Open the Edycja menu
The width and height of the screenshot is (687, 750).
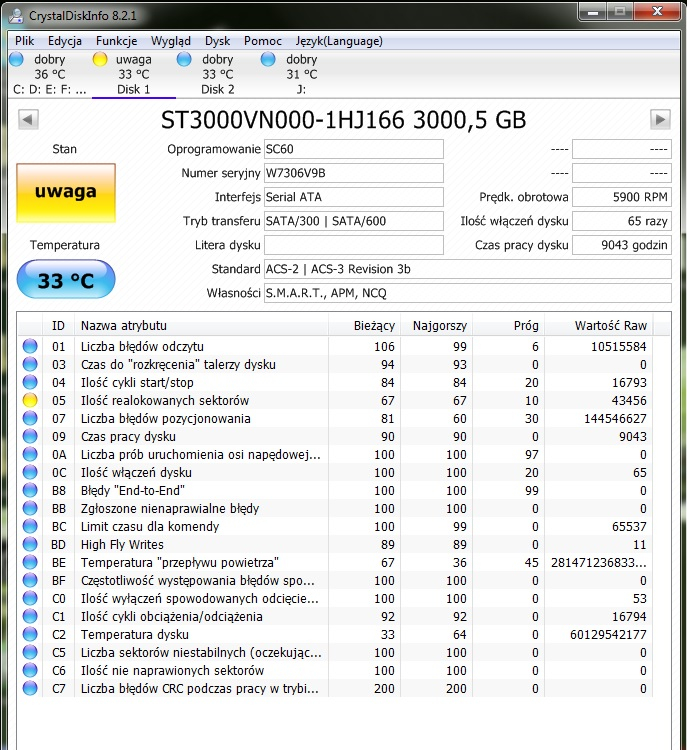click(65, 41)
